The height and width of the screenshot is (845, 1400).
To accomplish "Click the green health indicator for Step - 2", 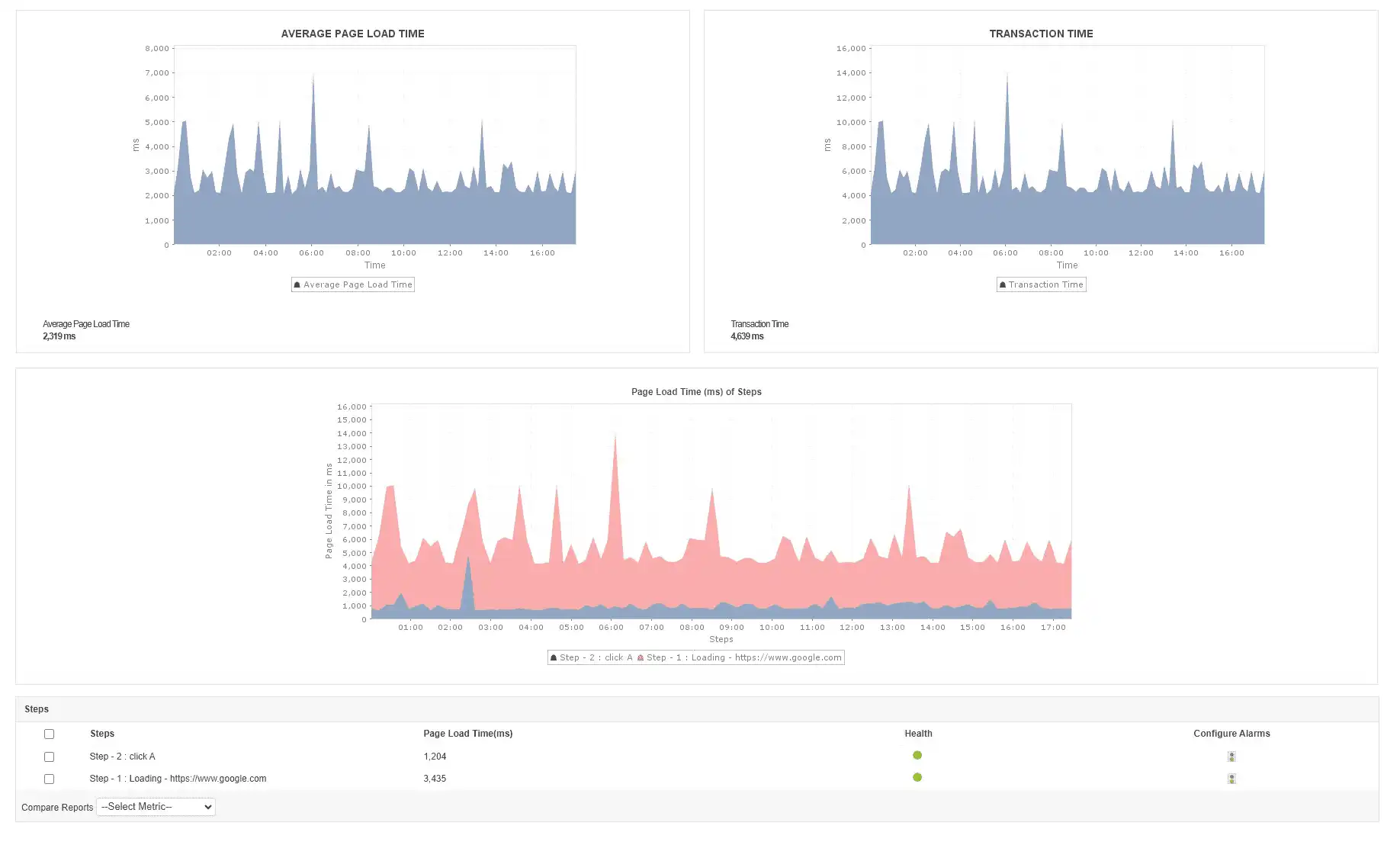I will [x=917, y=755].
